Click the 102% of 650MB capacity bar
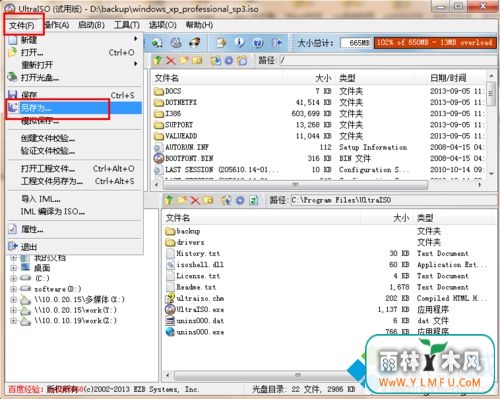This screenshot has width=500, height=399. point(435,43)
